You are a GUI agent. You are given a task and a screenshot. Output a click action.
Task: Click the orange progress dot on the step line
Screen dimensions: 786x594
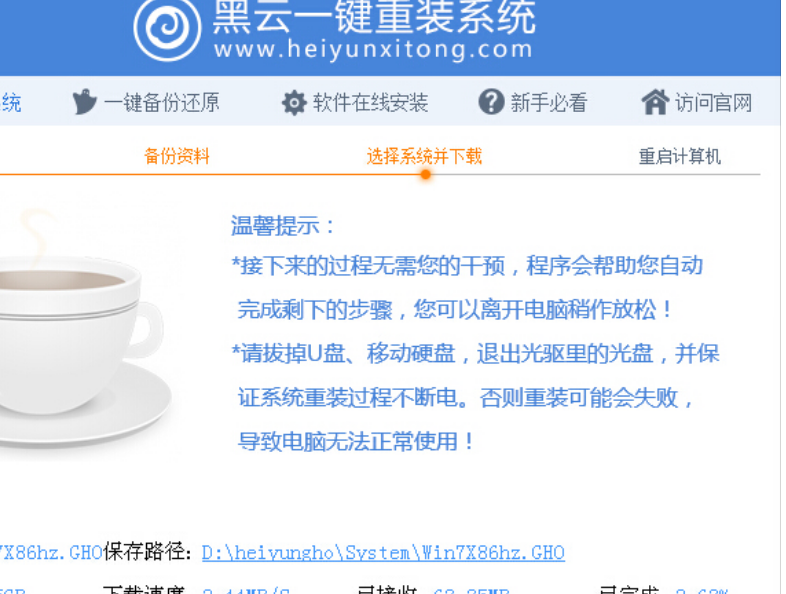[426, 174]
